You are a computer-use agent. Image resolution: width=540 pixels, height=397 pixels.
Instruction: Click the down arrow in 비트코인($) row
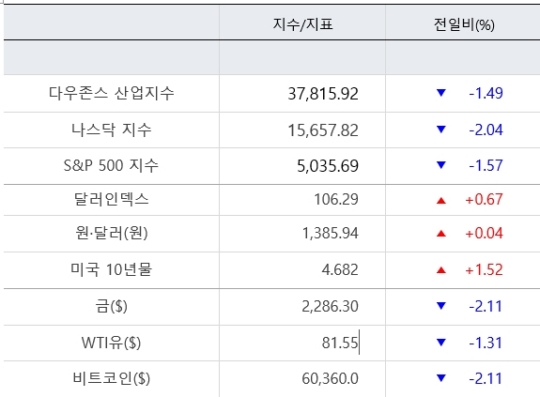(x=441, y=378)
